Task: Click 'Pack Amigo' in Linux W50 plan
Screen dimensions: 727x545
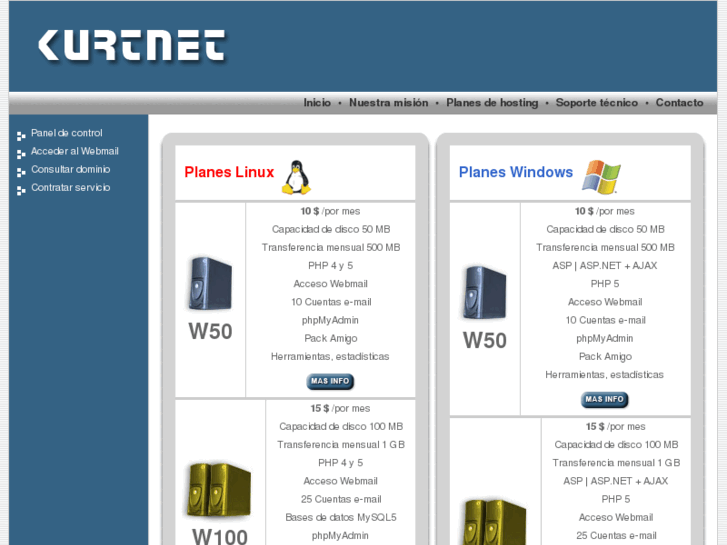Action: (x=331, y=339)
